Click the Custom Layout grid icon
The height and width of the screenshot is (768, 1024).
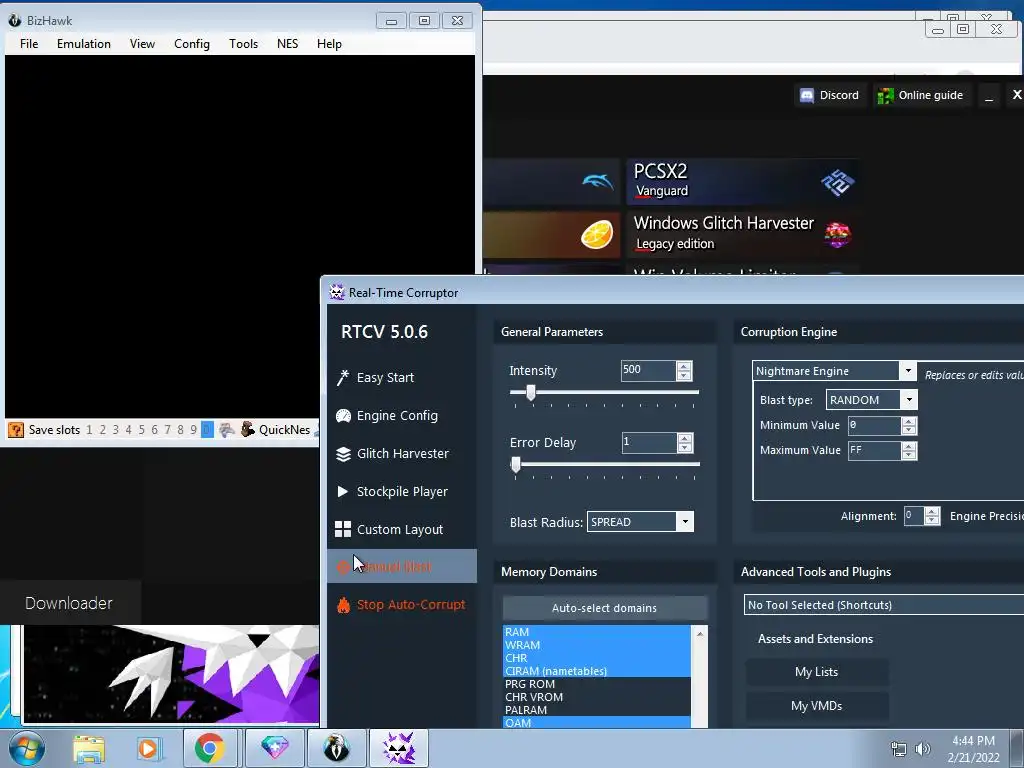pos(343,529)
